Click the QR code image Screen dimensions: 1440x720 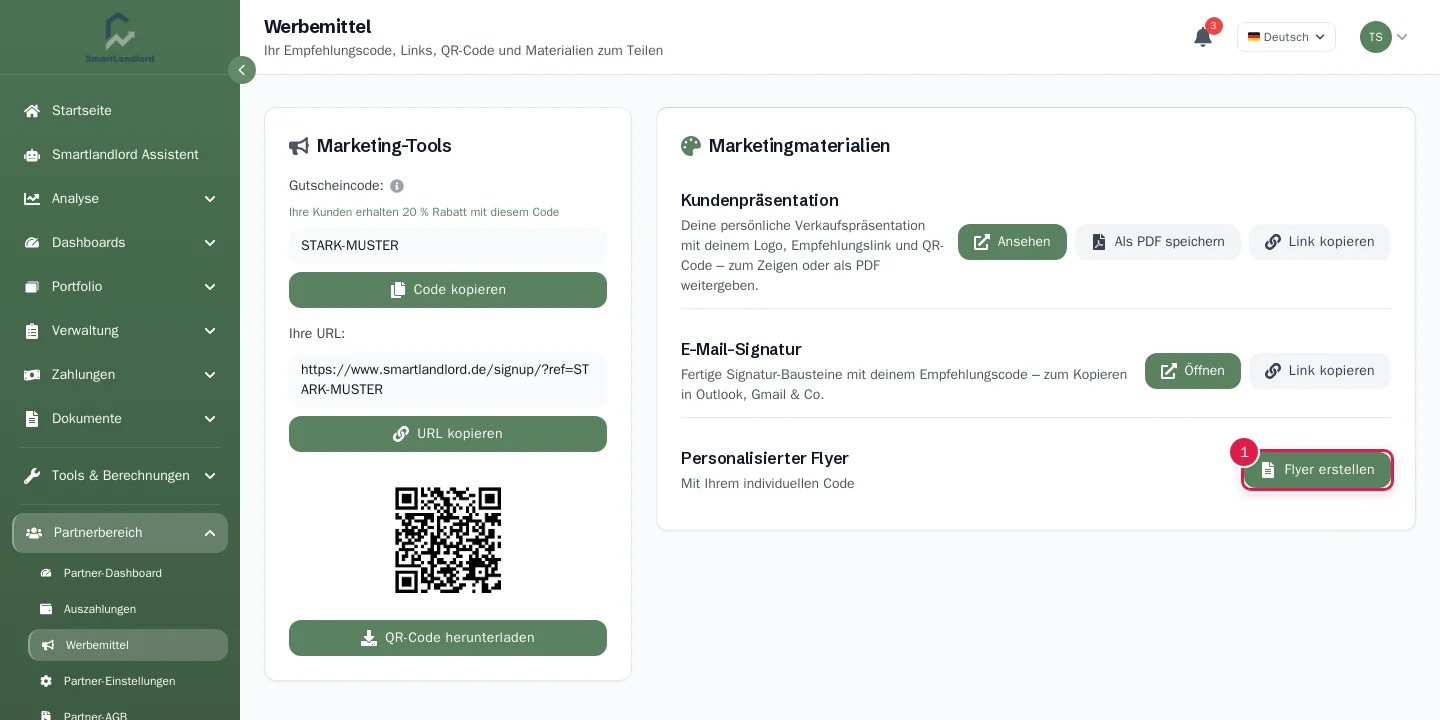448,540
